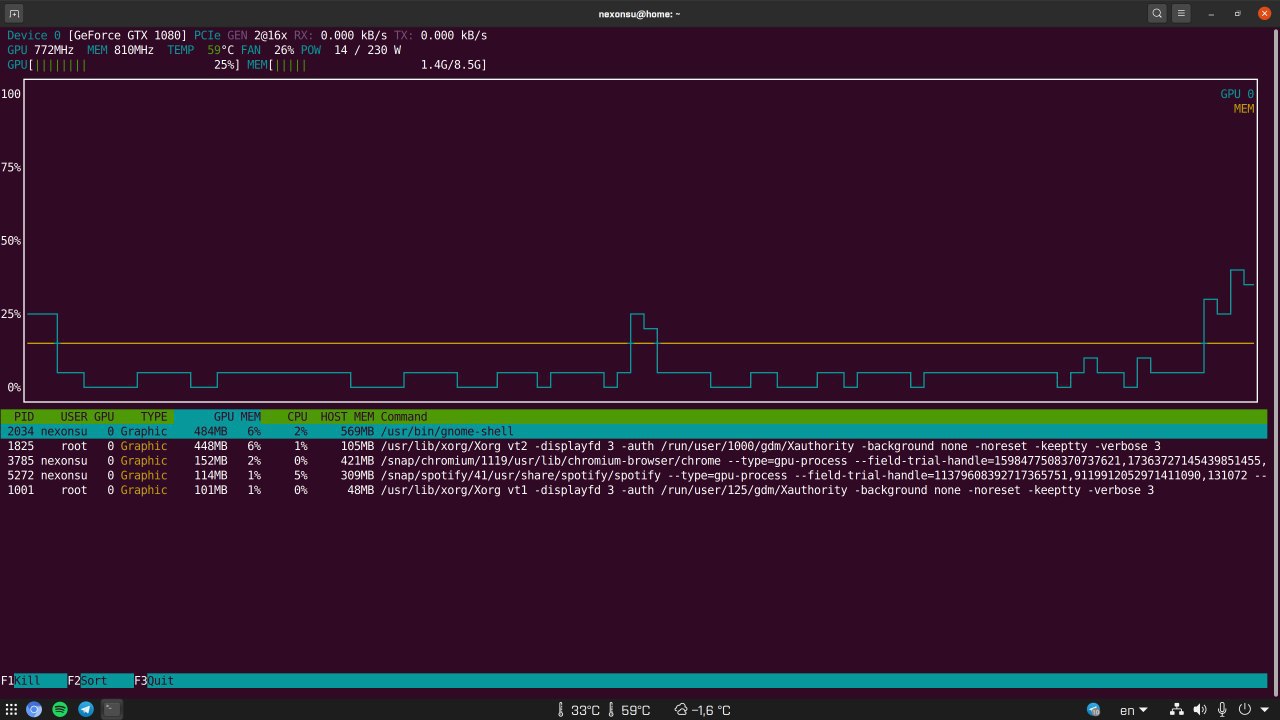
Task: Open Spotify from the taskbar
Action: (60, 709)
